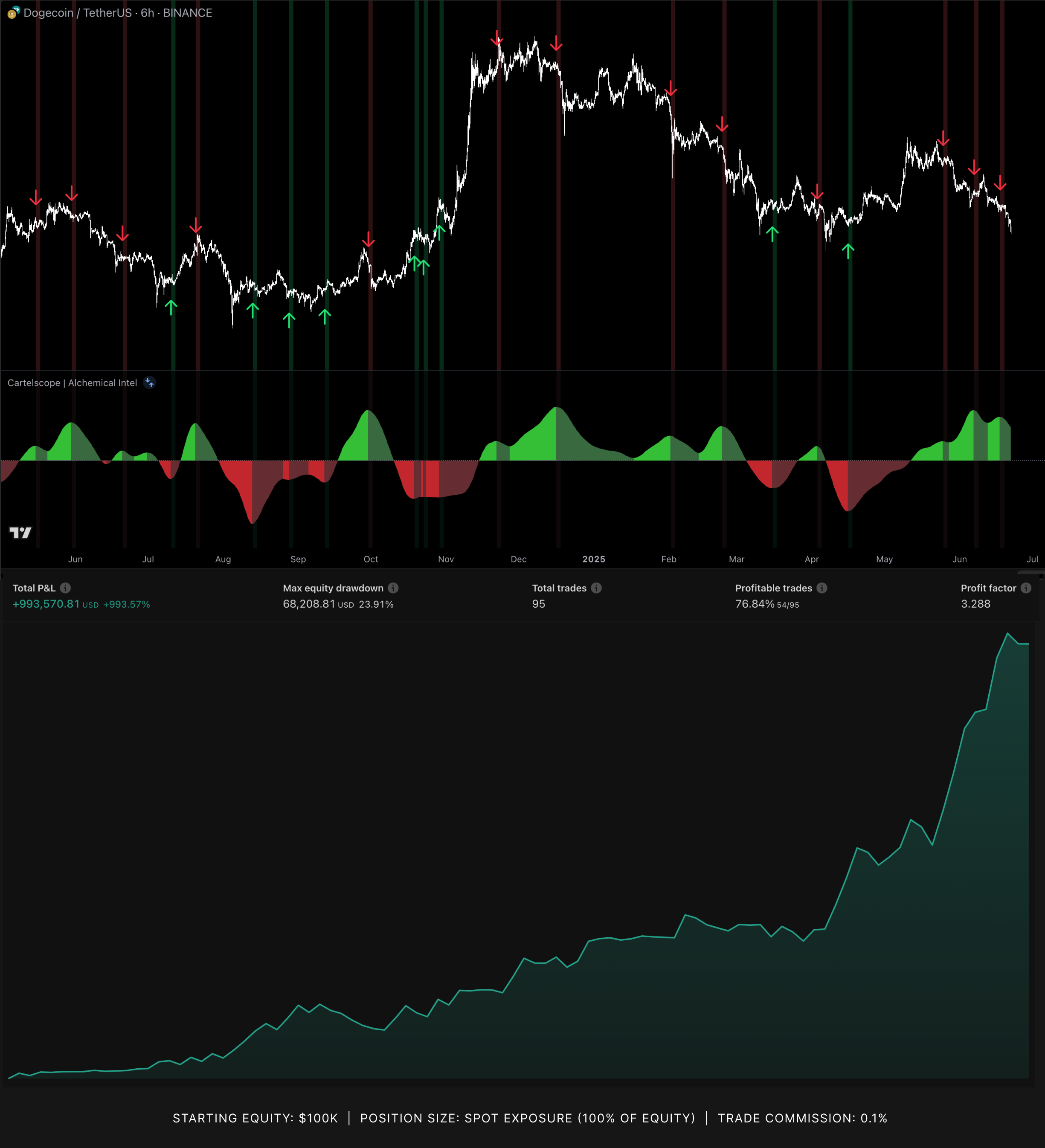Click the Nov label on the time axis
The width and height of the screenshot is (1045, 1148).
(446, 559)
